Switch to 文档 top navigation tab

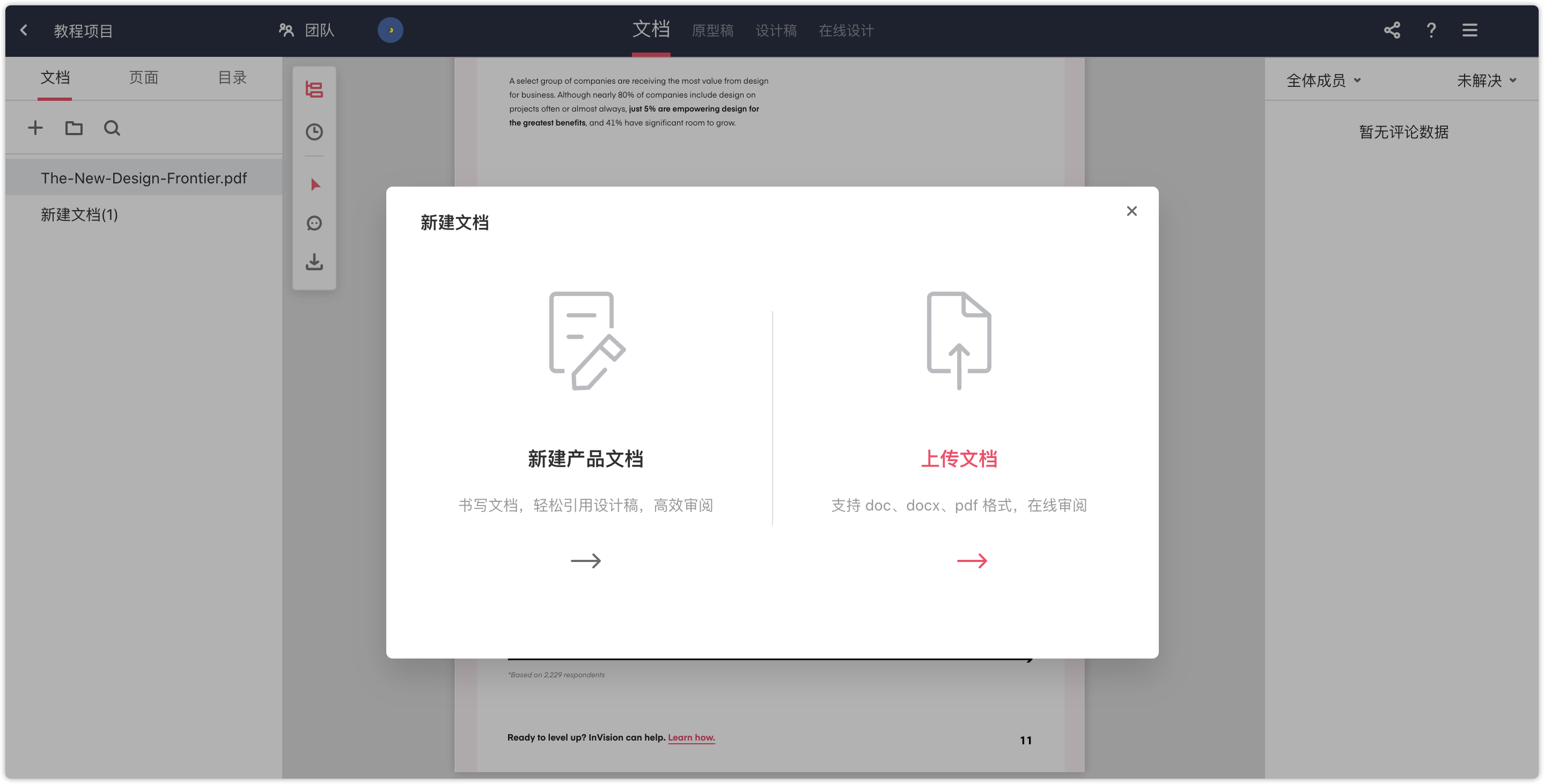click(x=651, y=29)
